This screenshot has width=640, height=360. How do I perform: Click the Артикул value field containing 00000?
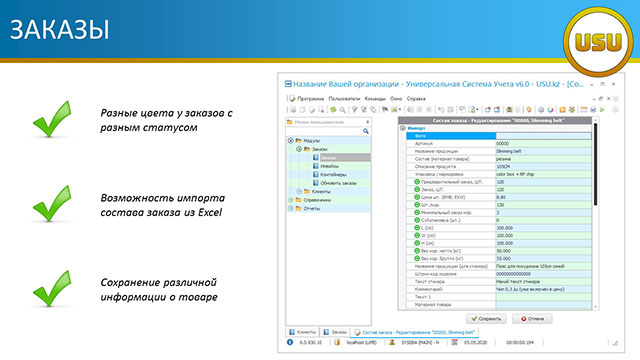[543, 143]
